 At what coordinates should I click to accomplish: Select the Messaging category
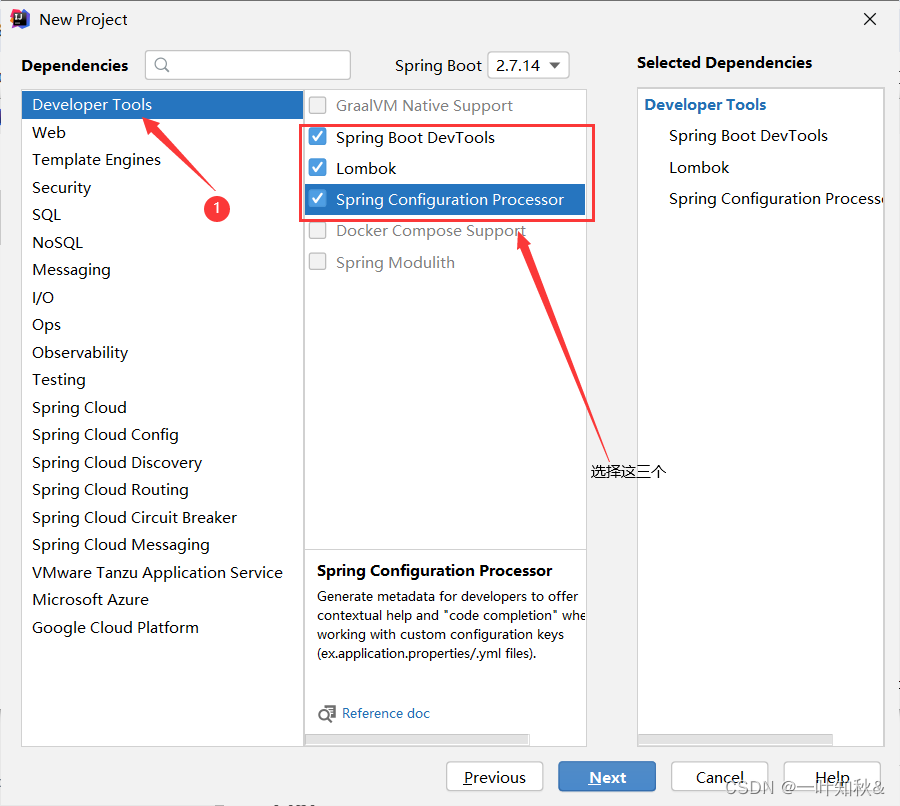pyautogui.click(x=162, y=270)
